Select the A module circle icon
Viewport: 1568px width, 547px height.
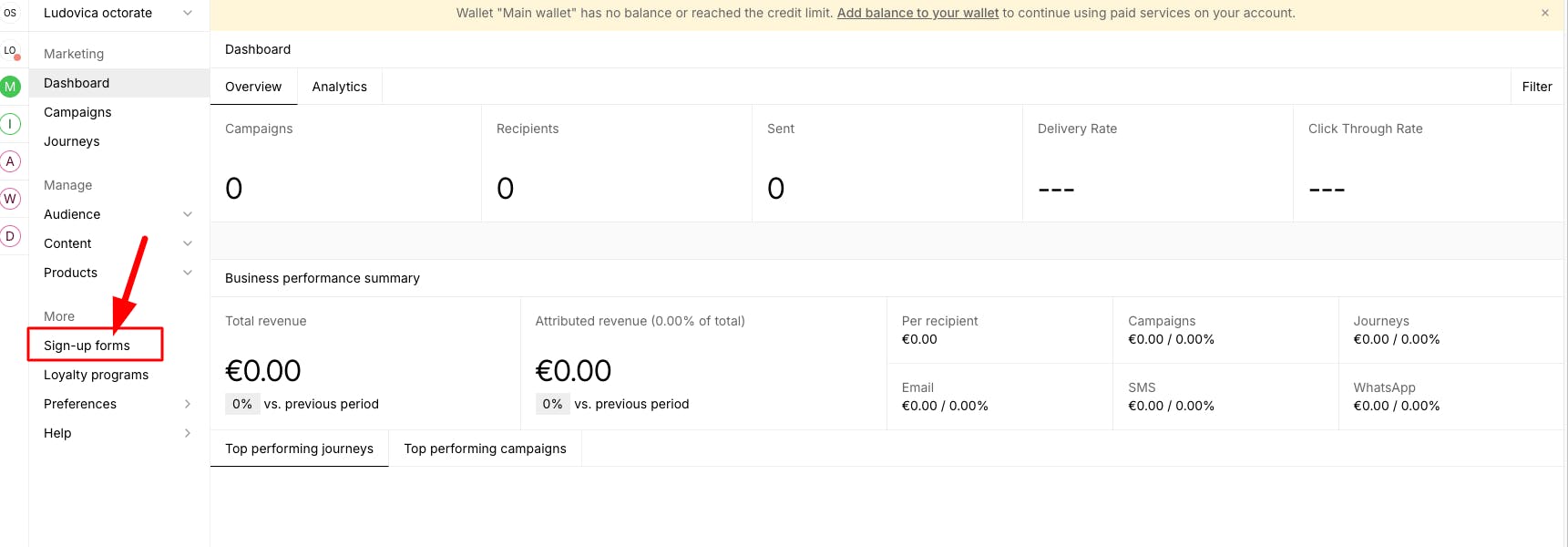click(10, 161)
